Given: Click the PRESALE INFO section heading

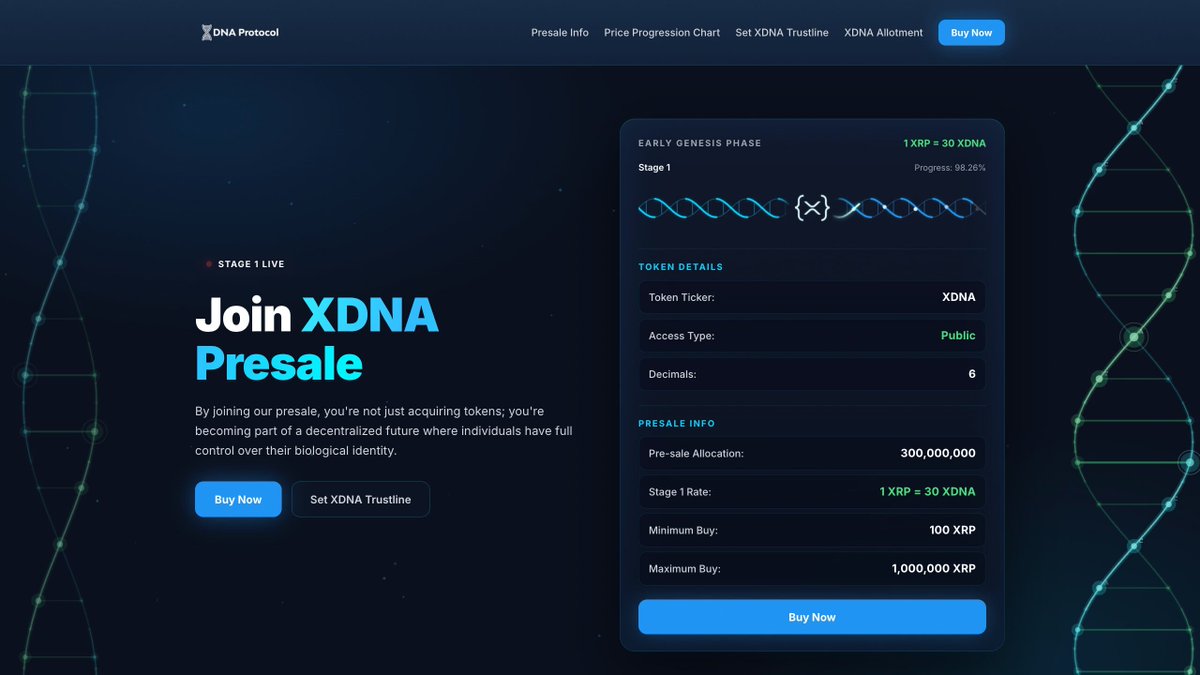Looking at the screenshot, I should coord(677,424).
